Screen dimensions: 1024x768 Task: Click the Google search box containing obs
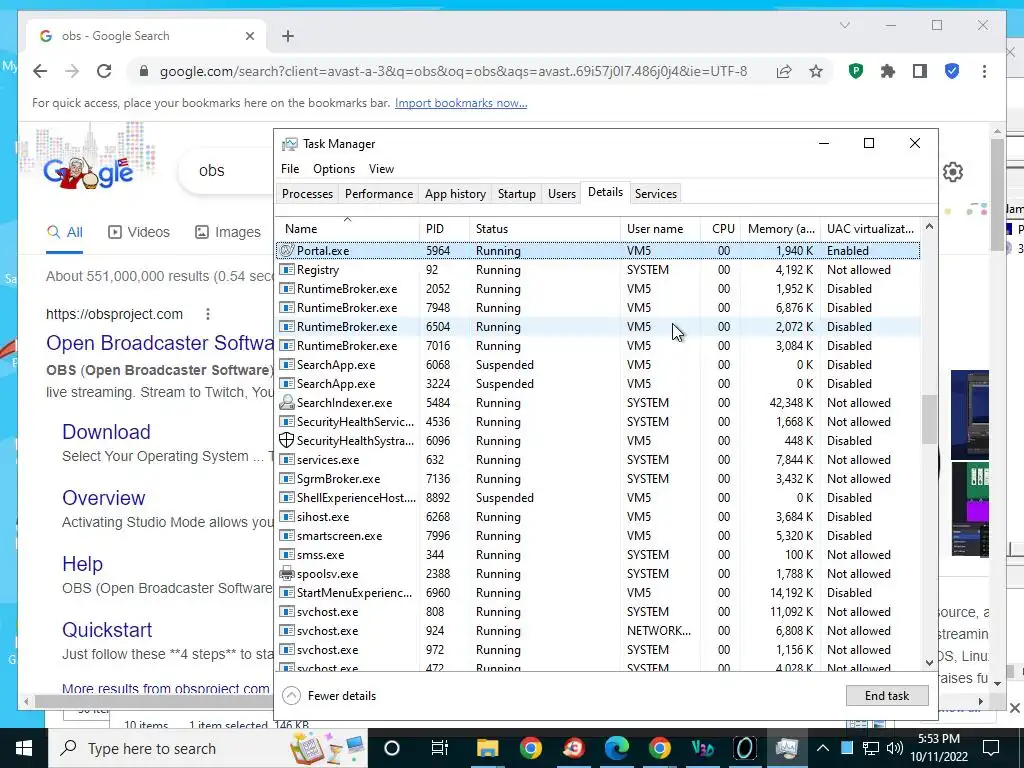(226, 170)
